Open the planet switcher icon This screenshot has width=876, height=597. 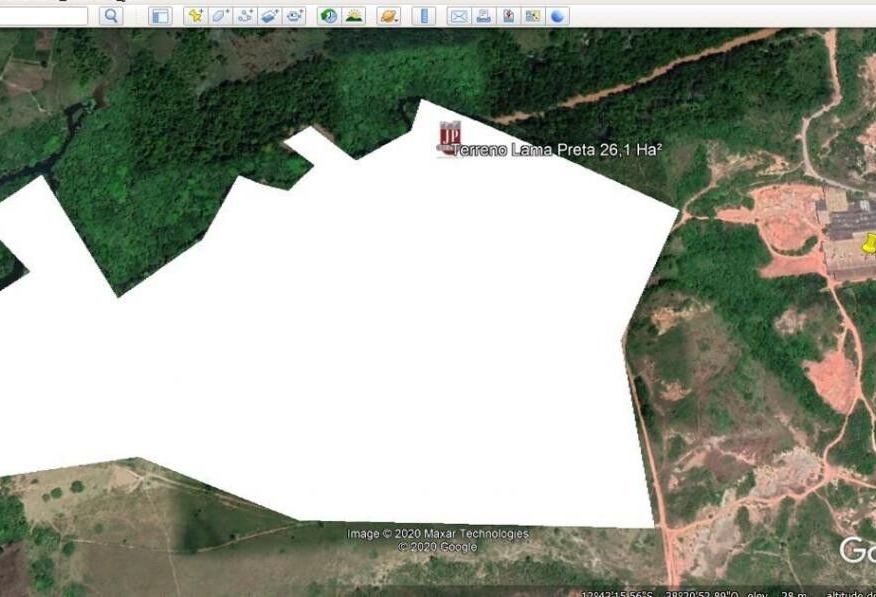pos(388,16)
